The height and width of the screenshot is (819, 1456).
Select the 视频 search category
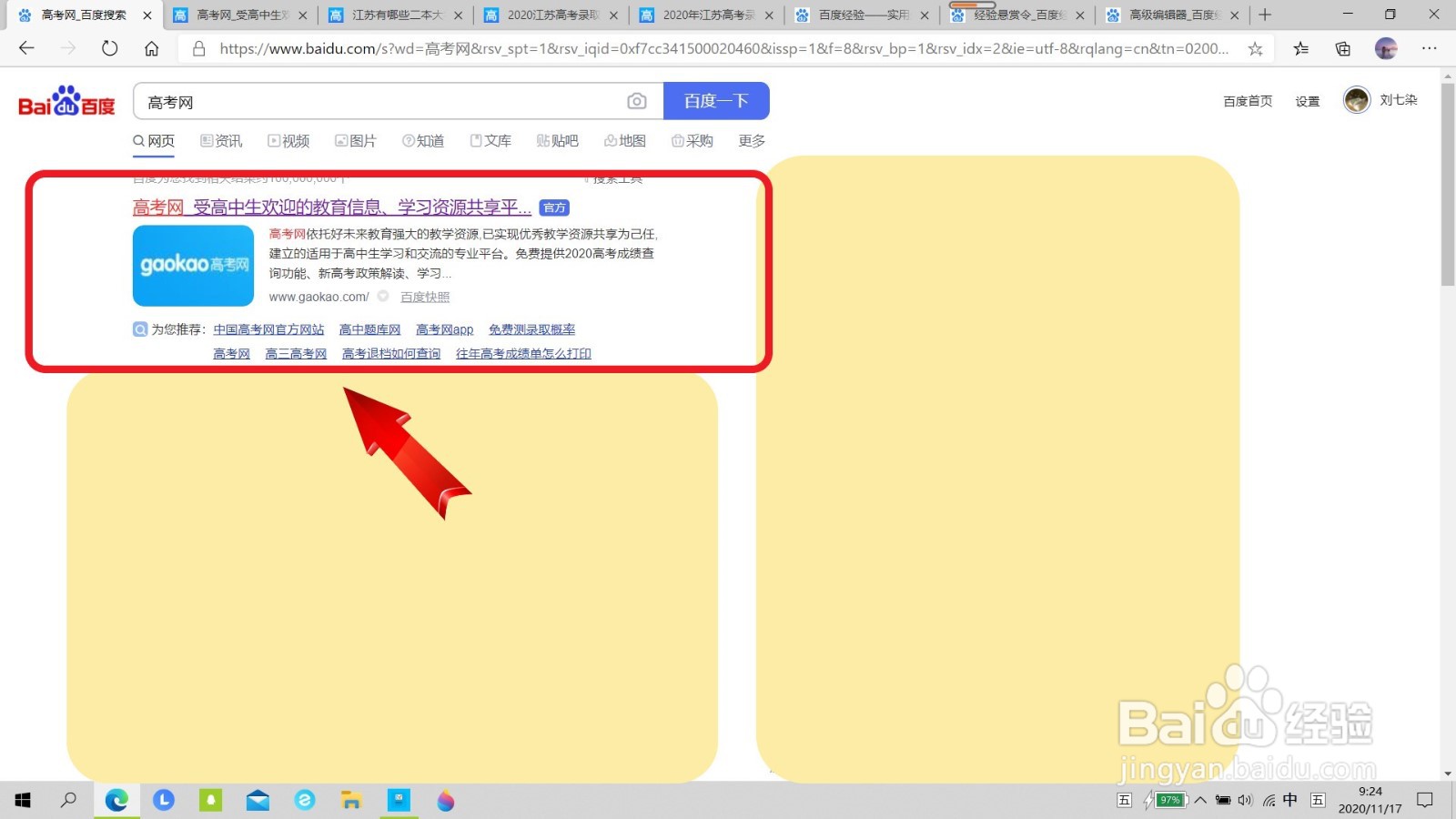tap(288, 141)
